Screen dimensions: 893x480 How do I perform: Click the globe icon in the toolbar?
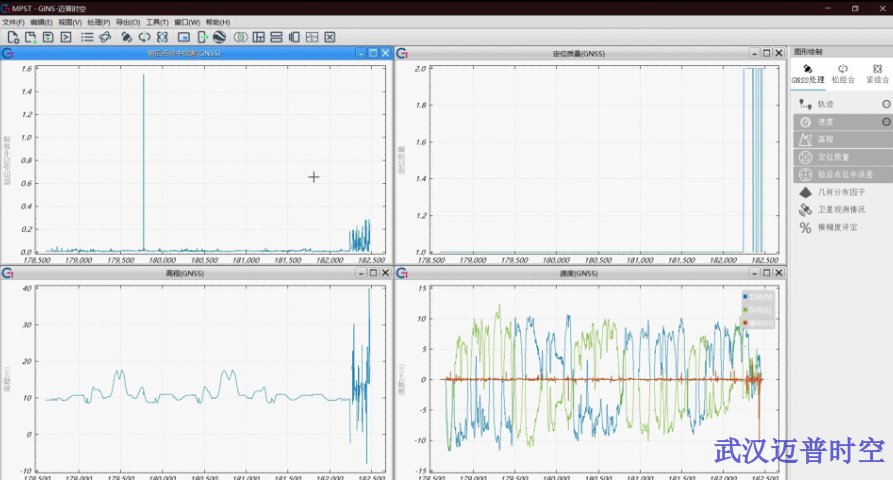(219, 37)
